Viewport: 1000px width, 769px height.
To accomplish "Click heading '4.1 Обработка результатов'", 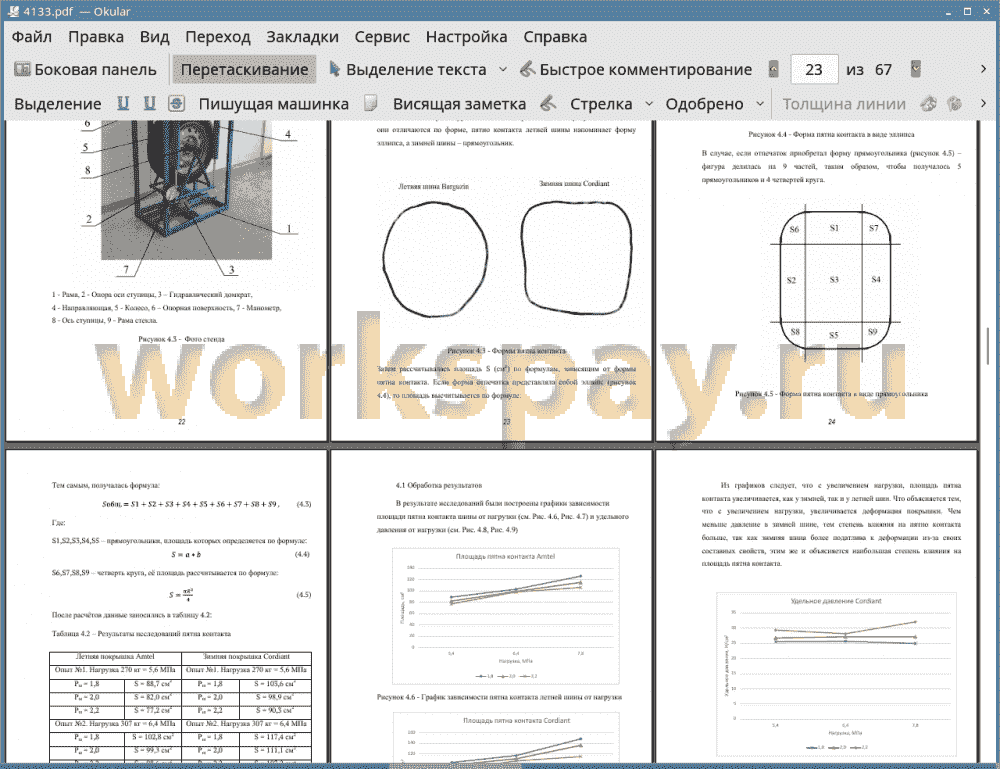I will (x=439, y=485).
